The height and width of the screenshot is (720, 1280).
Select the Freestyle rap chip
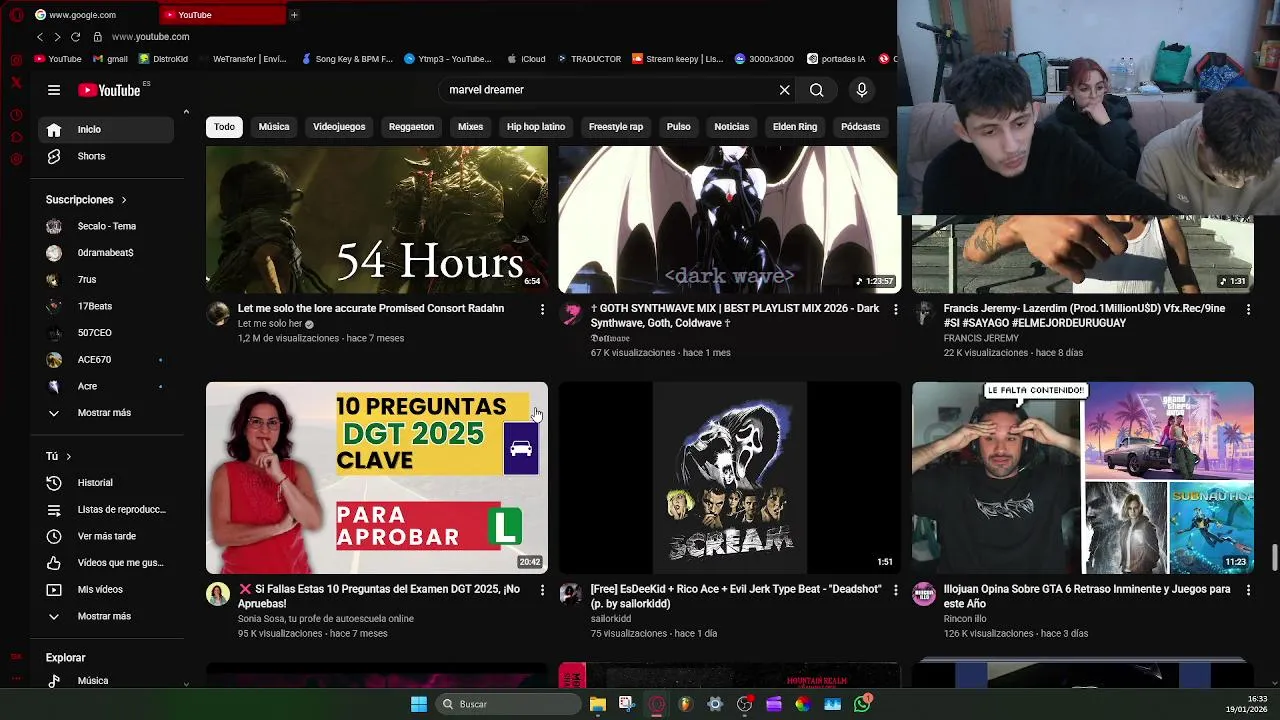coord(616,127)
